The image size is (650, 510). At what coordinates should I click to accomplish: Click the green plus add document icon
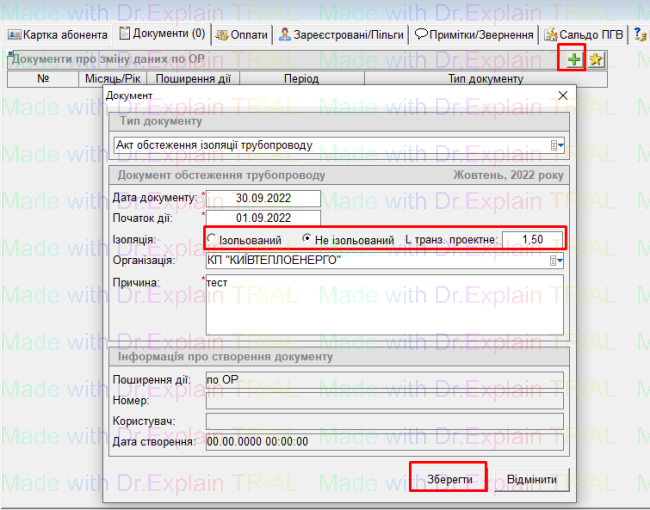click(x=573, y=60)
